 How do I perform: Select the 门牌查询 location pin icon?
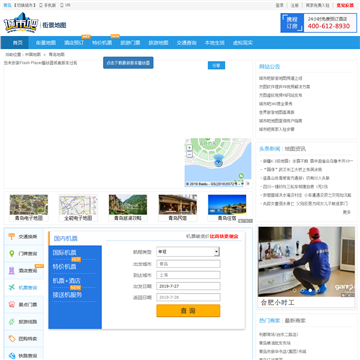tap(12, 254)
